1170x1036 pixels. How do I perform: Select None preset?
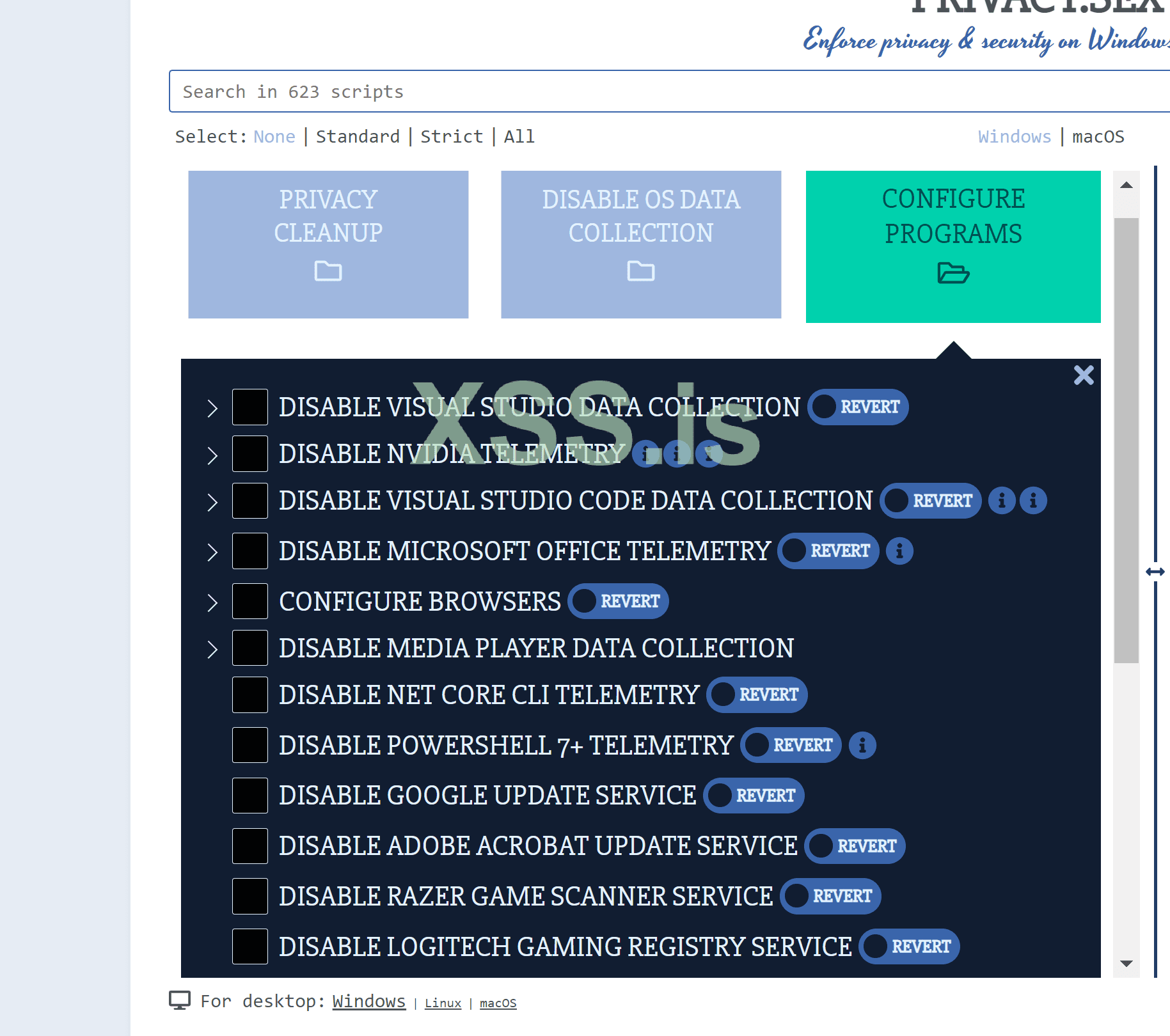pyautogui.click(x=274, y=137)
